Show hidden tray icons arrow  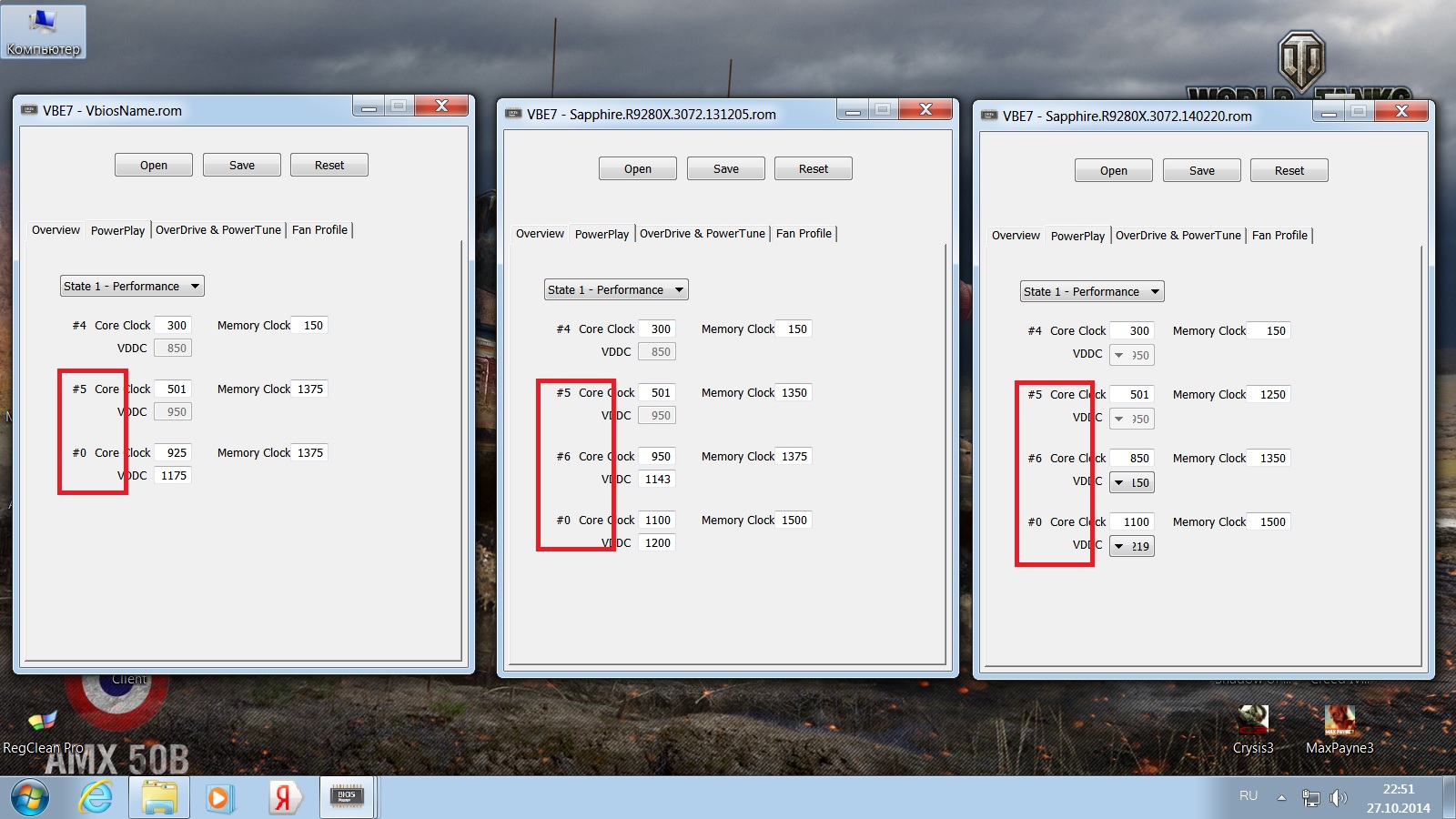pos(1281,798)
